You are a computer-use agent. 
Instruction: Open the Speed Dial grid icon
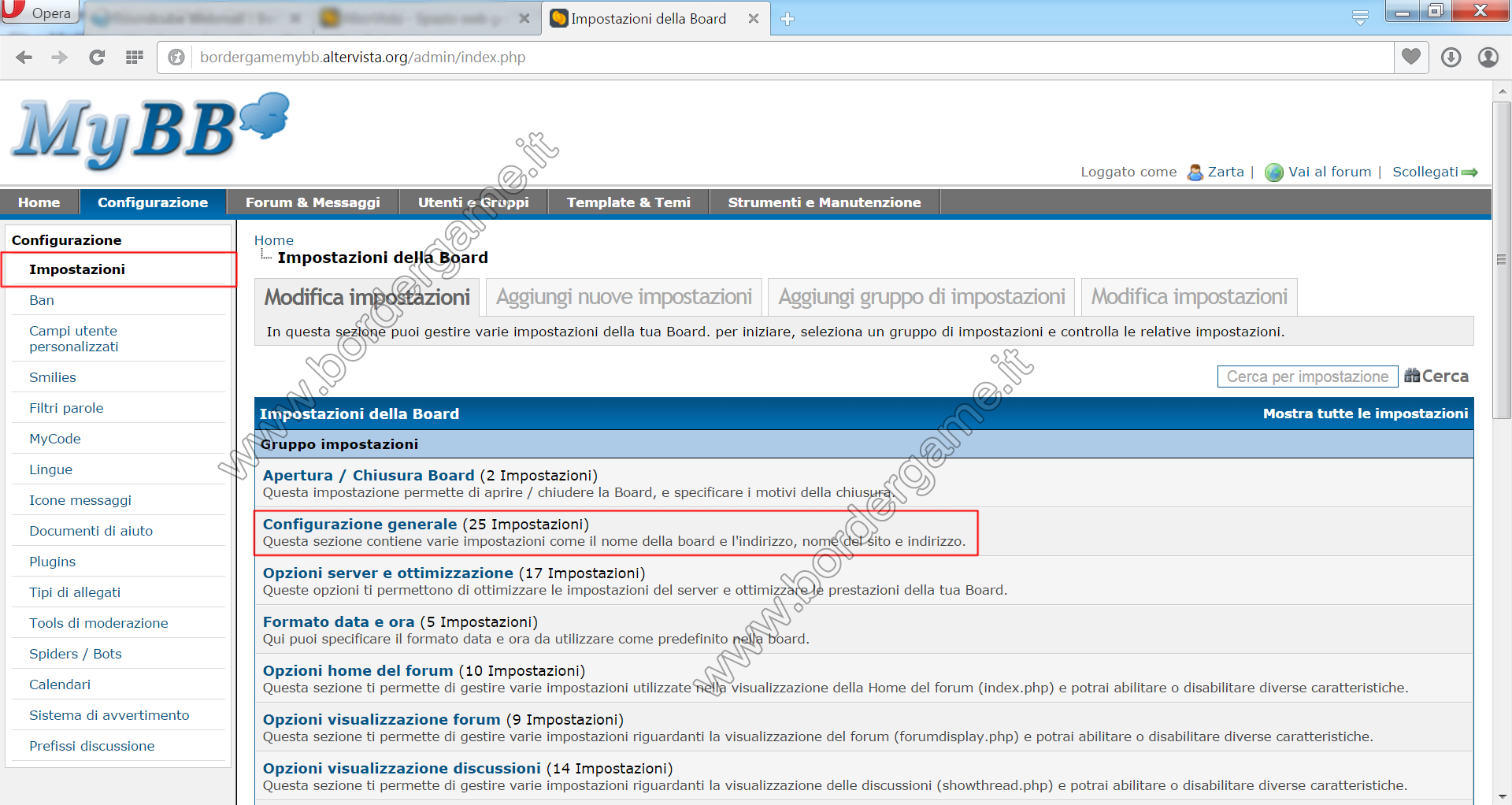pos(135,57)
